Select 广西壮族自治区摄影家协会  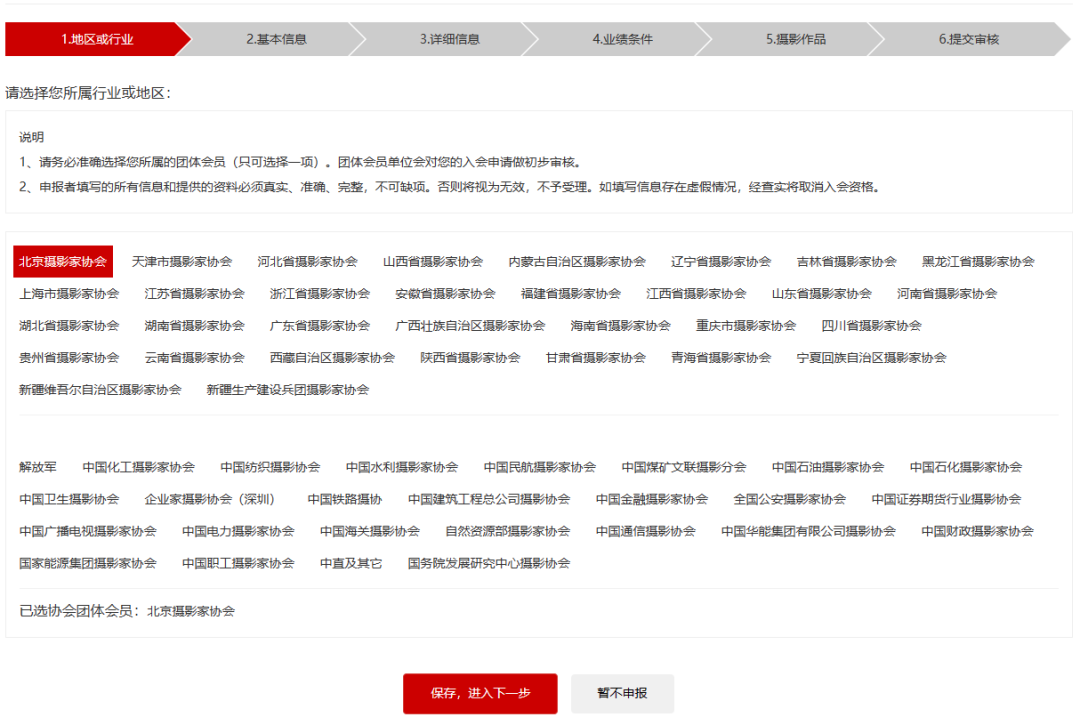470,326
